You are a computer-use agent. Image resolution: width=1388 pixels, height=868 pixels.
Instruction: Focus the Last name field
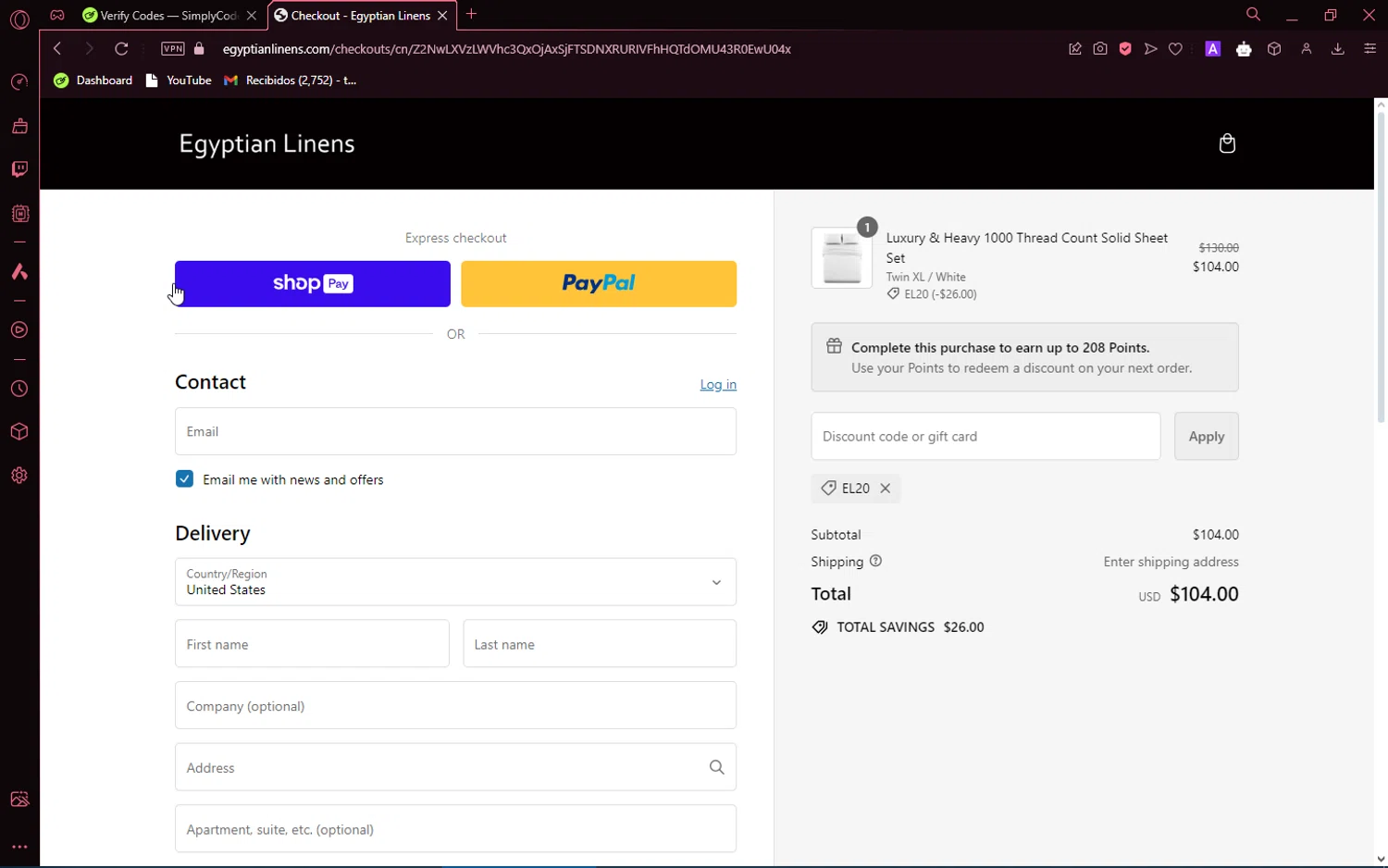[x=600, y=644]
